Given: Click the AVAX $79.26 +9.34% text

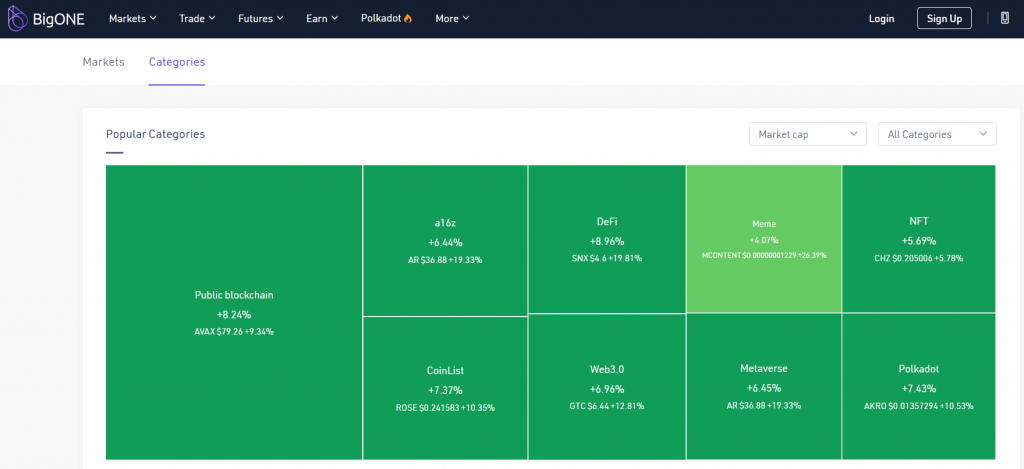Looking at the screenshot, I should [x=234, y=332].
